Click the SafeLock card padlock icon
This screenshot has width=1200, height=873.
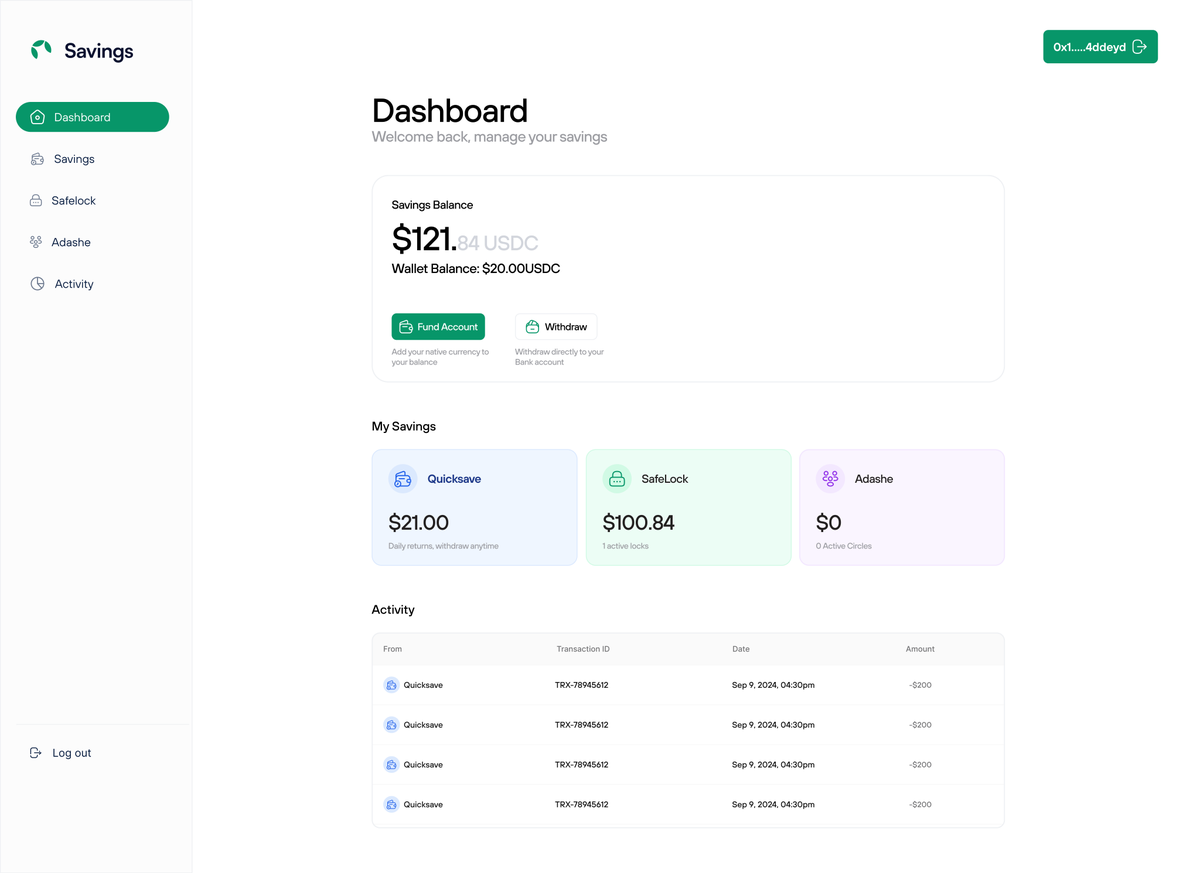pyautogui.click(x=617, y=479)
